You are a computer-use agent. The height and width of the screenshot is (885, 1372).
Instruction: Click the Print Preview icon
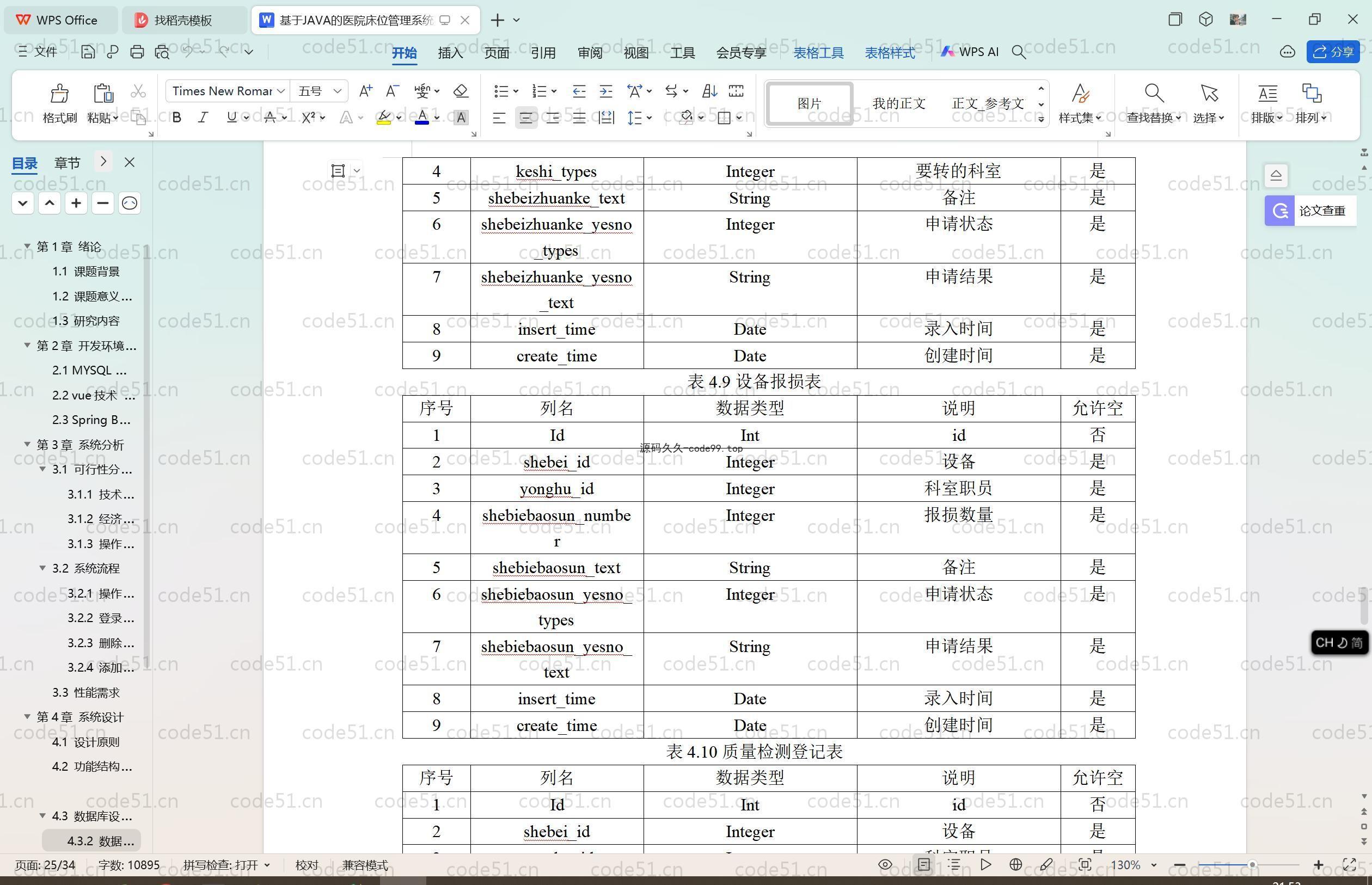click(162, 52)
